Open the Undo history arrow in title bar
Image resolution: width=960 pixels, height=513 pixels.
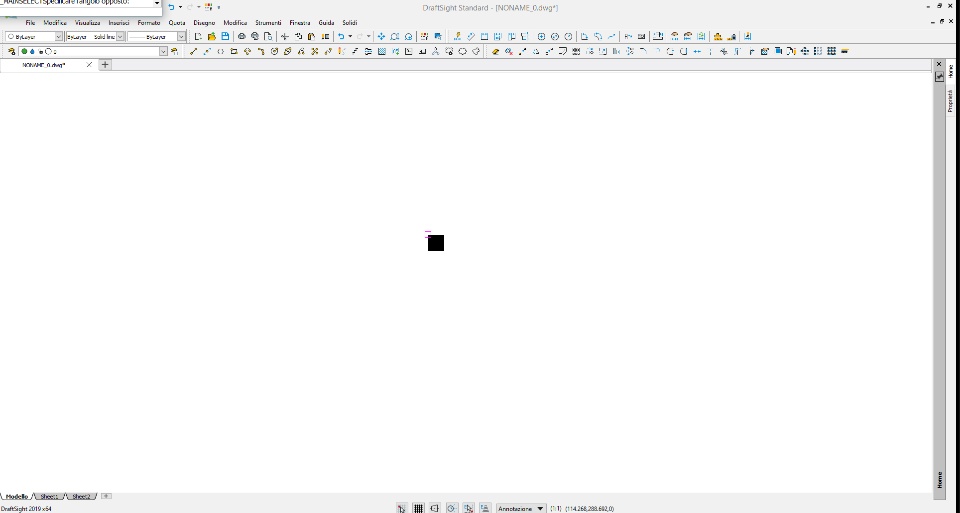pos(180,7)
